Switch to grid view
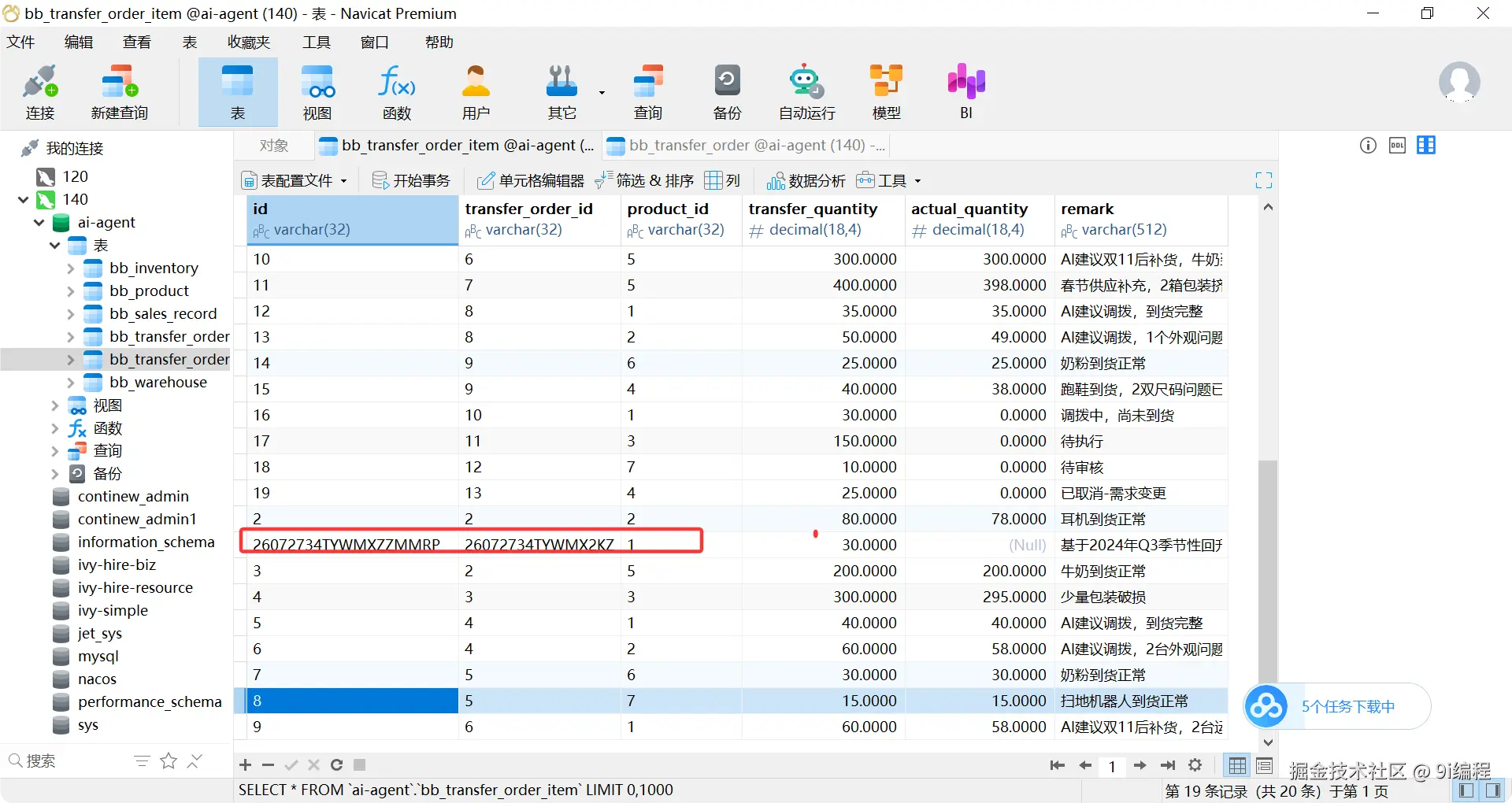 tap(1238, 764)
